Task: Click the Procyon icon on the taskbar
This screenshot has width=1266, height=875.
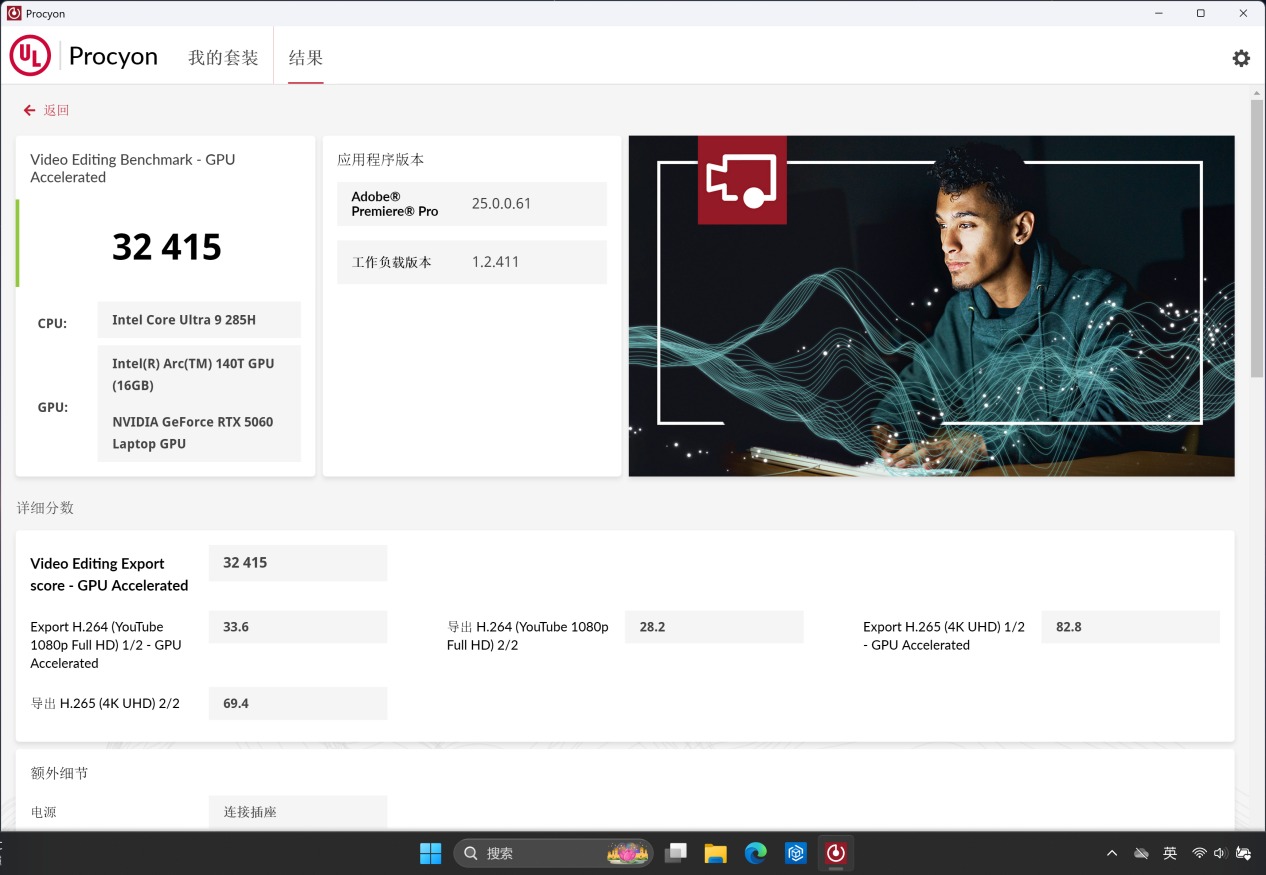Action: tap(835, 853)
